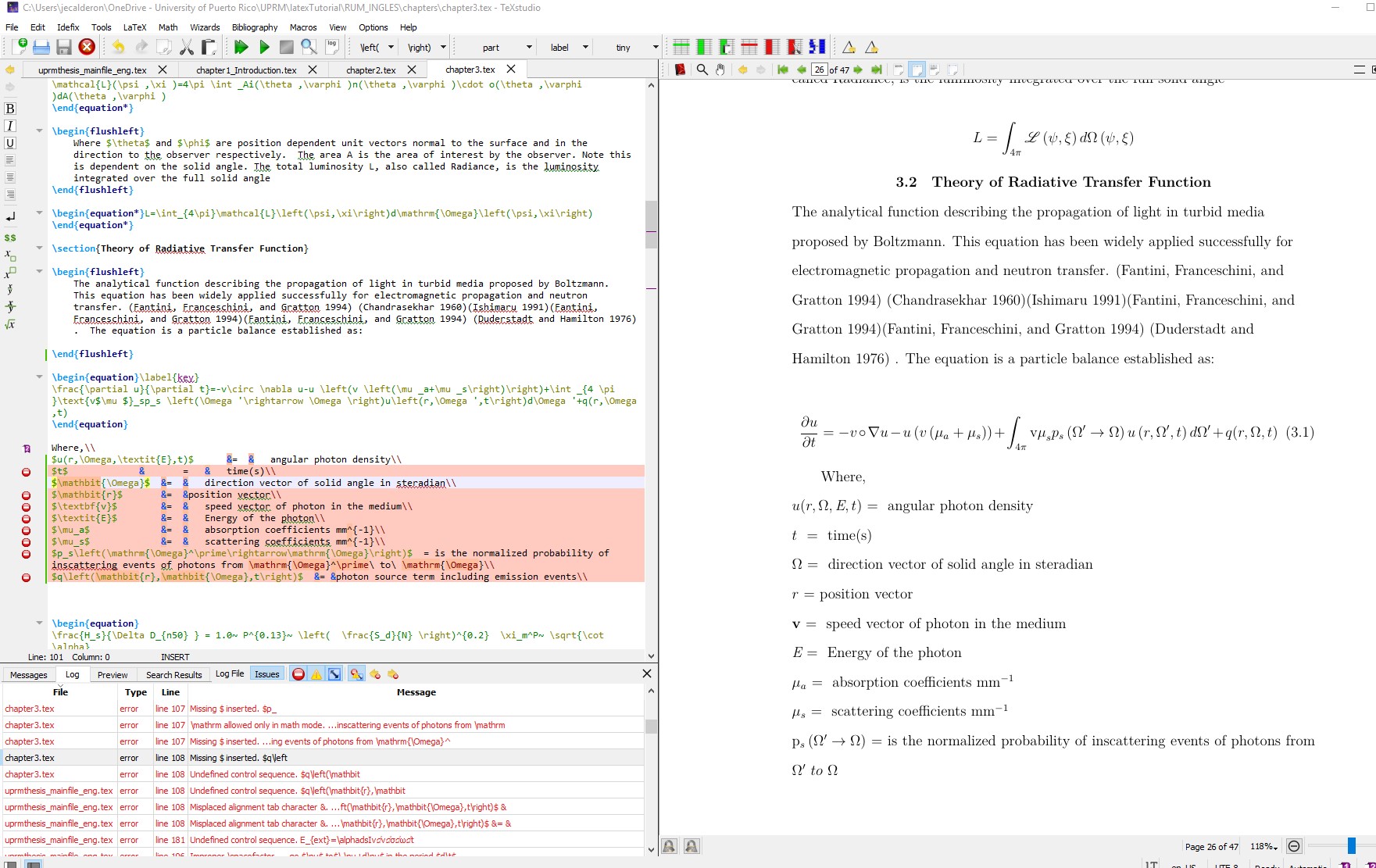
Task: Toggle Log File view button
Action: 230,674
